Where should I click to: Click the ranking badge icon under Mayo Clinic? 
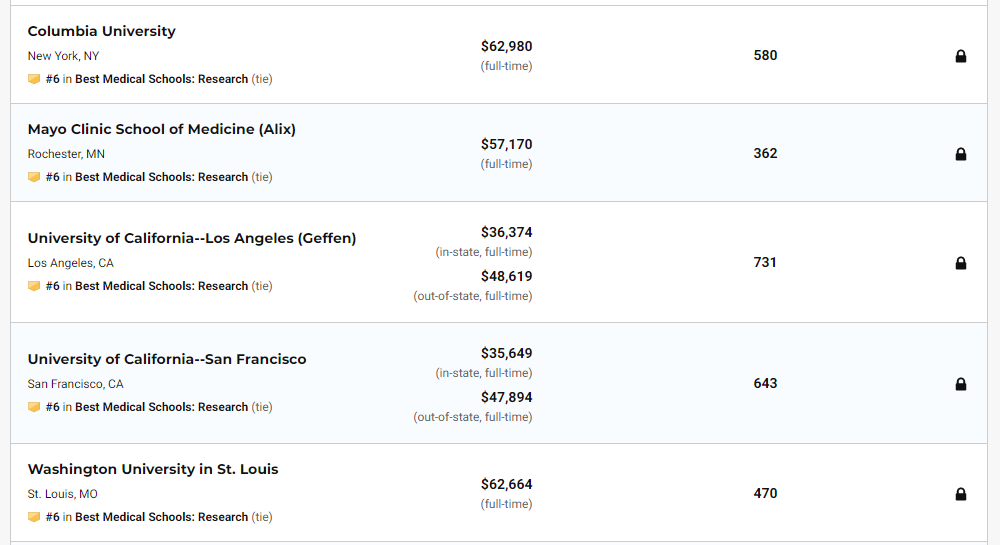[x=34, y=177]
